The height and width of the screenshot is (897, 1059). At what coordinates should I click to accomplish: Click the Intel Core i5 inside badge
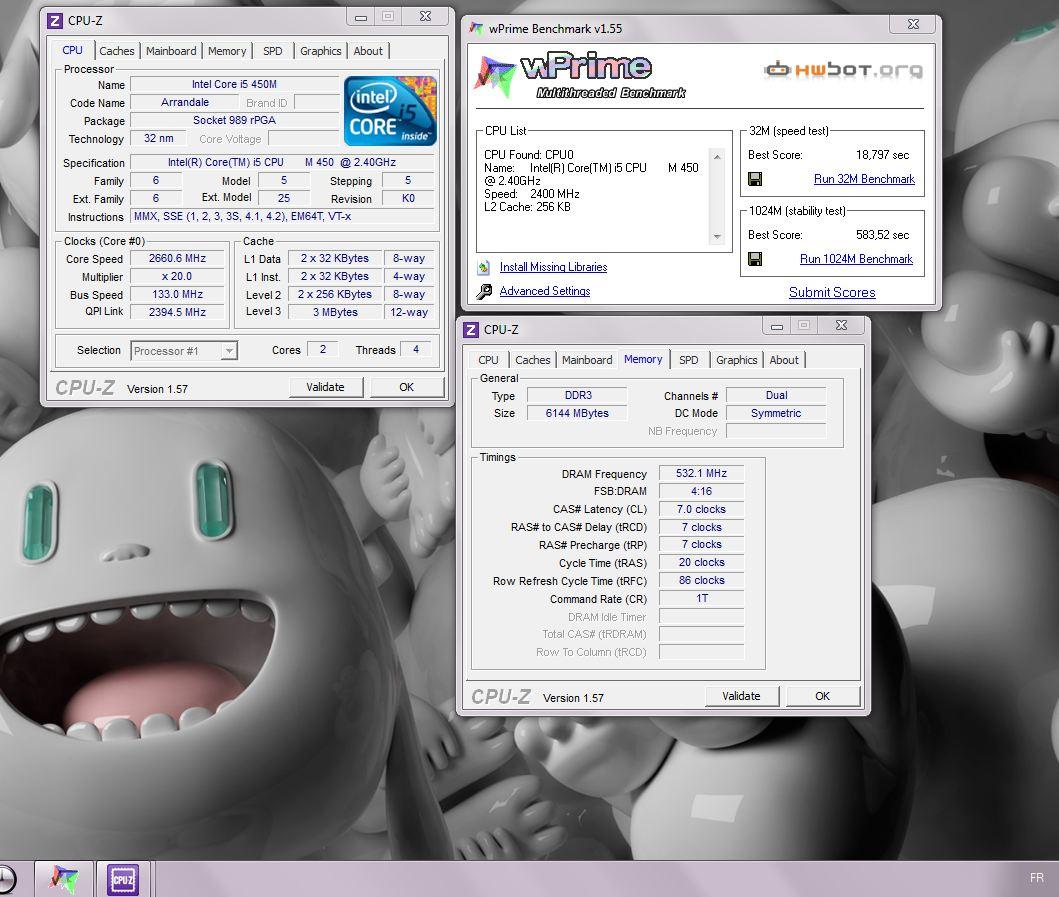(x=390, y=111)
